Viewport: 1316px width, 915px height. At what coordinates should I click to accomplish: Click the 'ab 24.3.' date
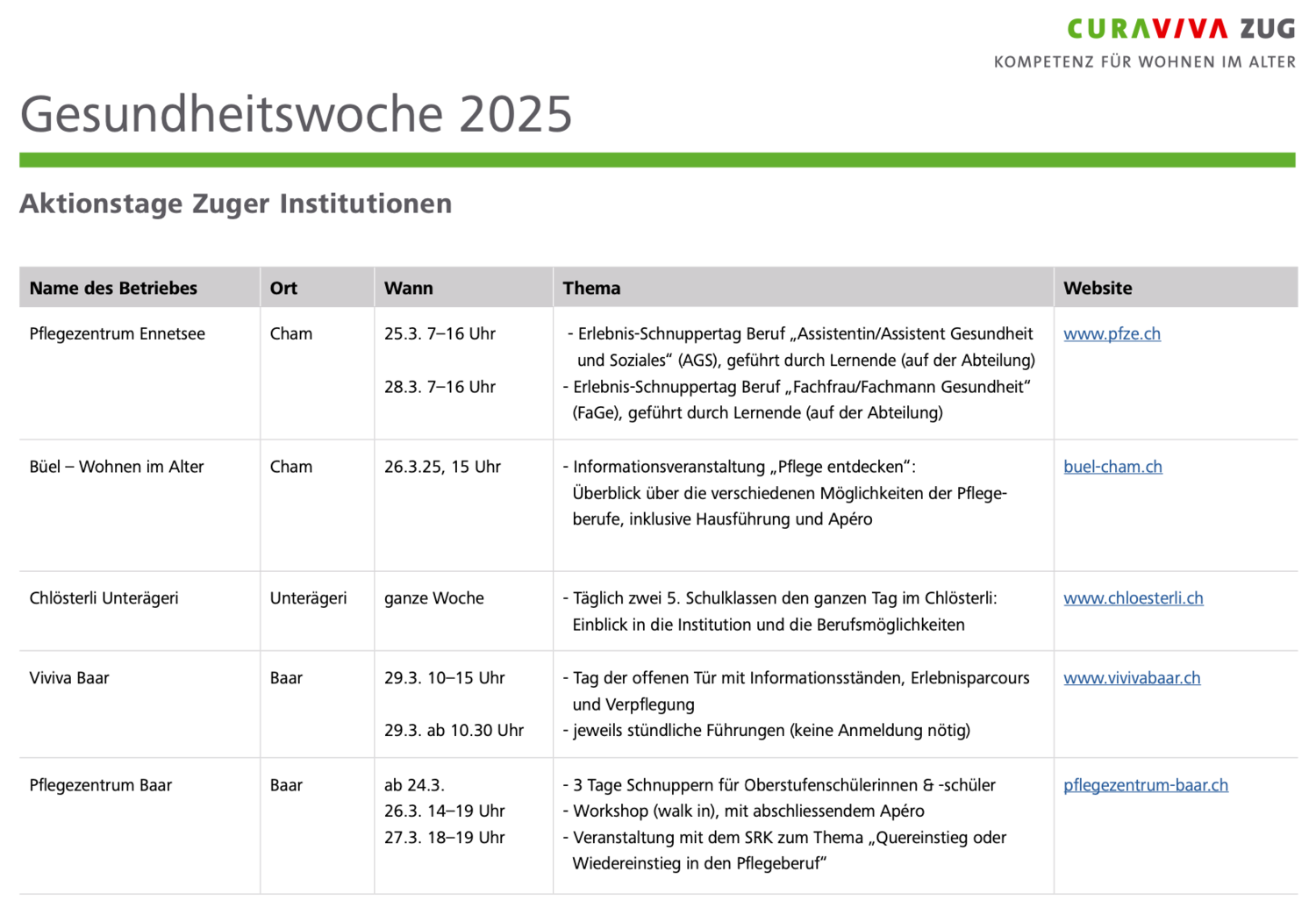click(x=414, y=785)
